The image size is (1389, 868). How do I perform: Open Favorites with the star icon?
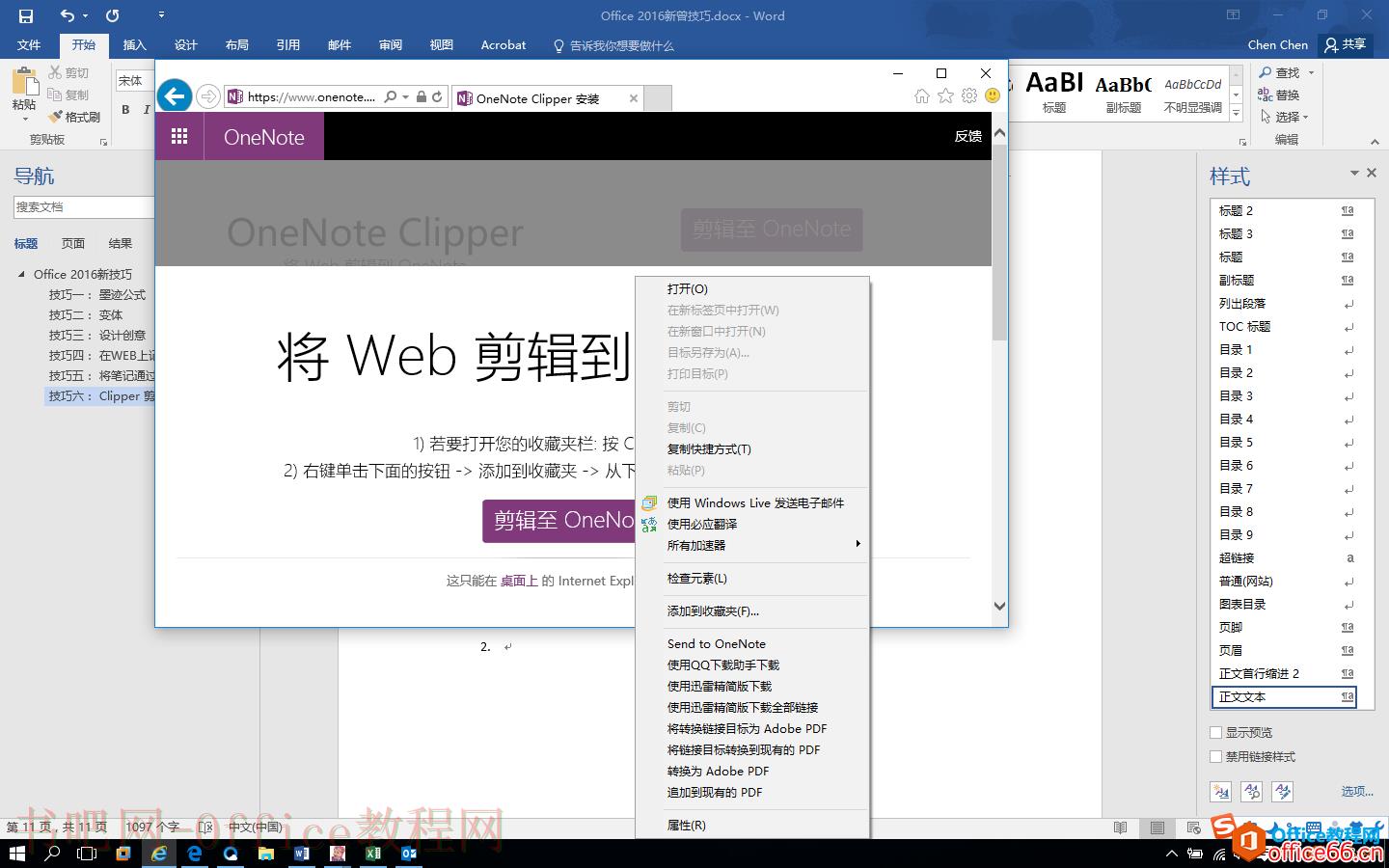(x=946, y=96)
